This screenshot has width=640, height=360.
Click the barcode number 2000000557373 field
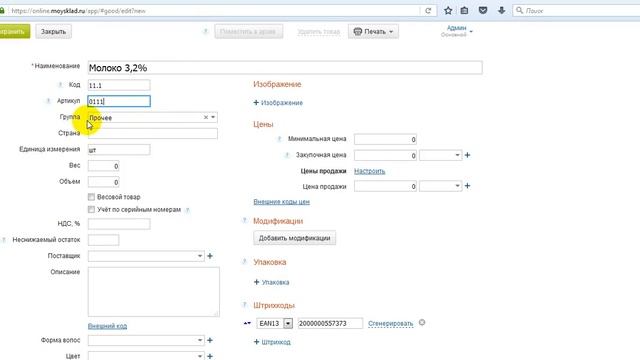(330, 323)
